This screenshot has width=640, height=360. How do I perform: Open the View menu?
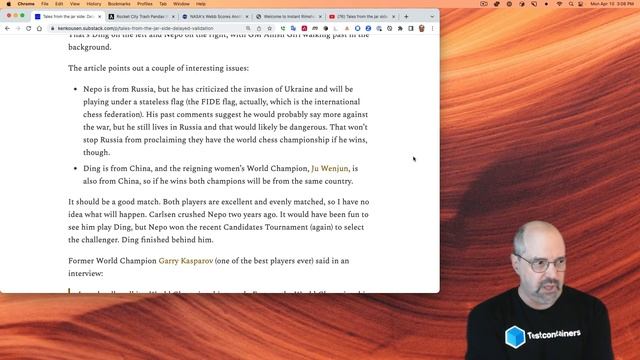click(x=75, y=4)
